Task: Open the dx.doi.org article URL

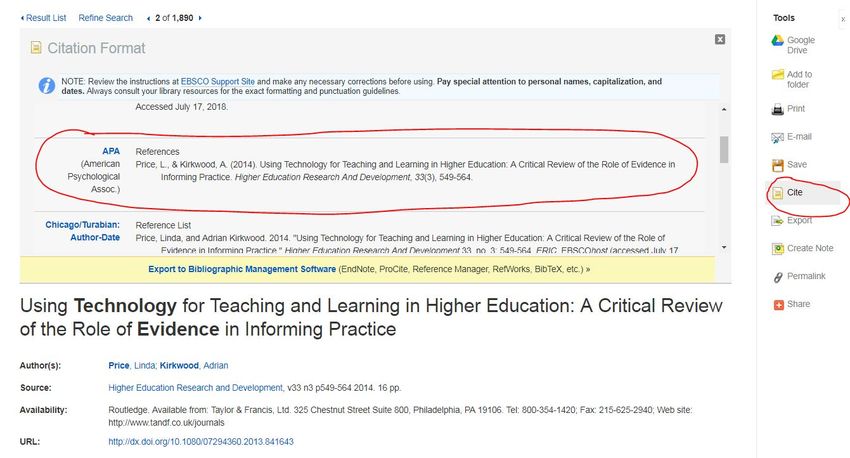Action: (x=201, y=442)
